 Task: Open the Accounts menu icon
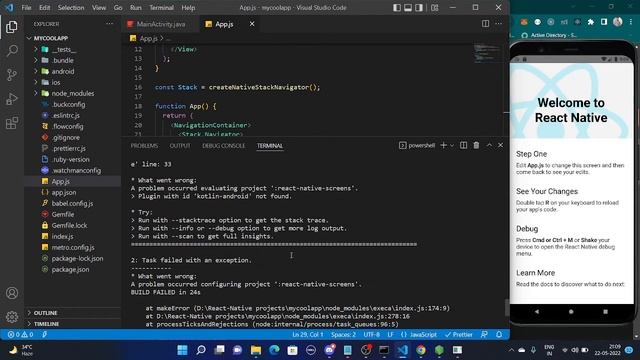[12, 293]
